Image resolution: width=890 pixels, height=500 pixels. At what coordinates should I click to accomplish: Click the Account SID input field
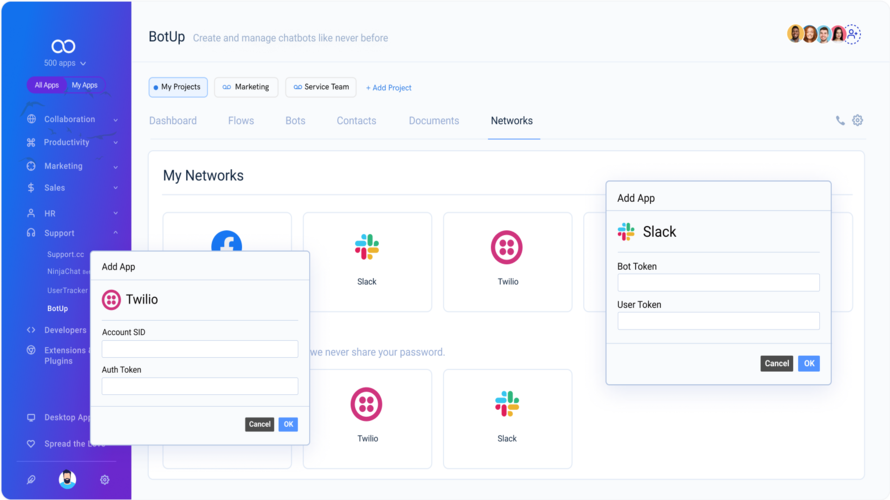tap(200, 348)
